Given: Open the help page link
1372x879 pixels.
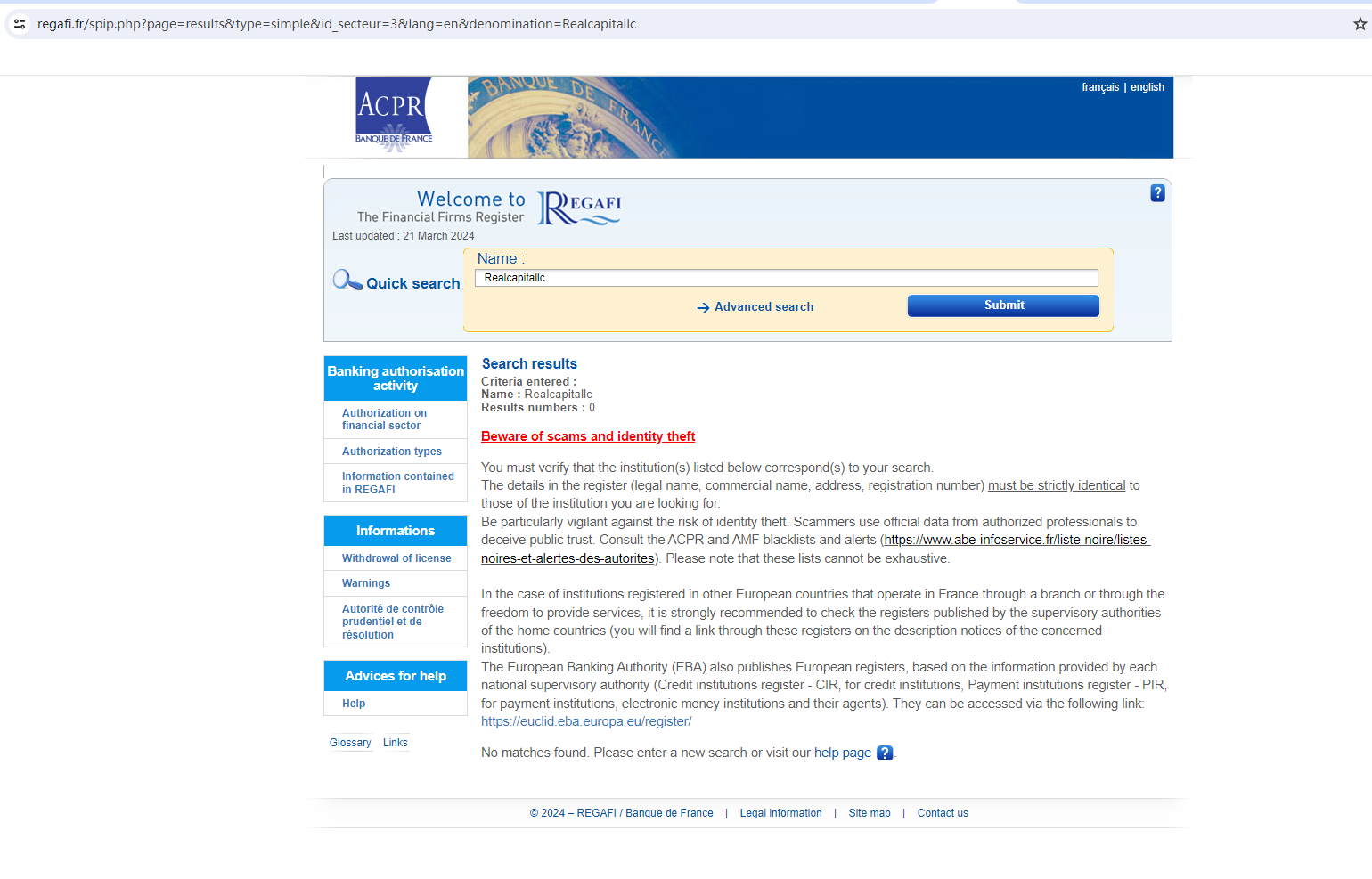Looking at the screenshot, I should pyautogui.click(x=843, y=753).
